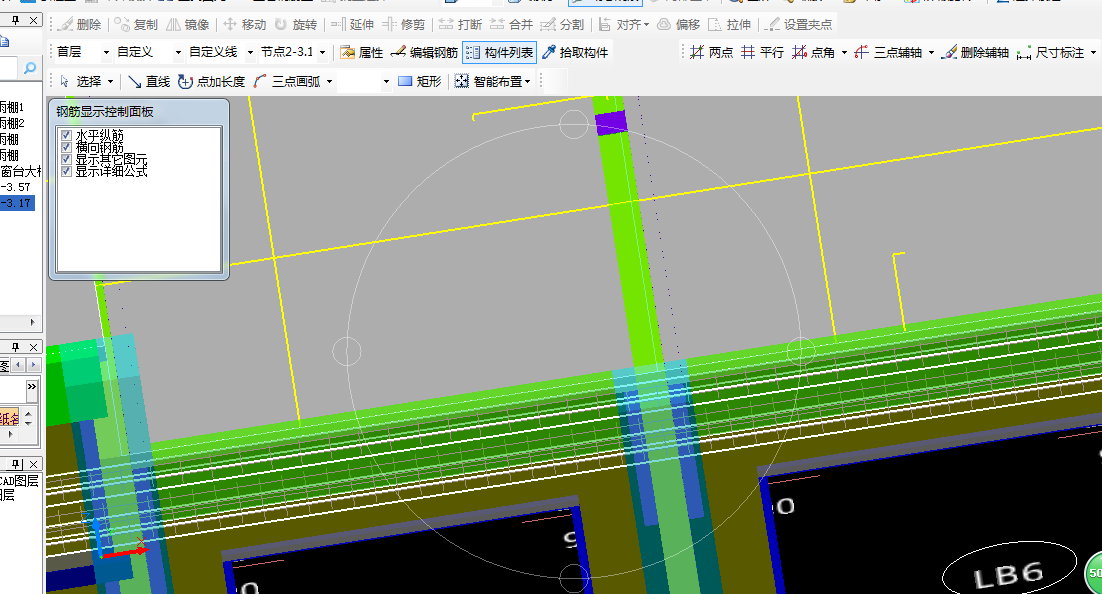Select the 点角 axis tool
Screen dimensions: 1102x594
click(813, 53)
